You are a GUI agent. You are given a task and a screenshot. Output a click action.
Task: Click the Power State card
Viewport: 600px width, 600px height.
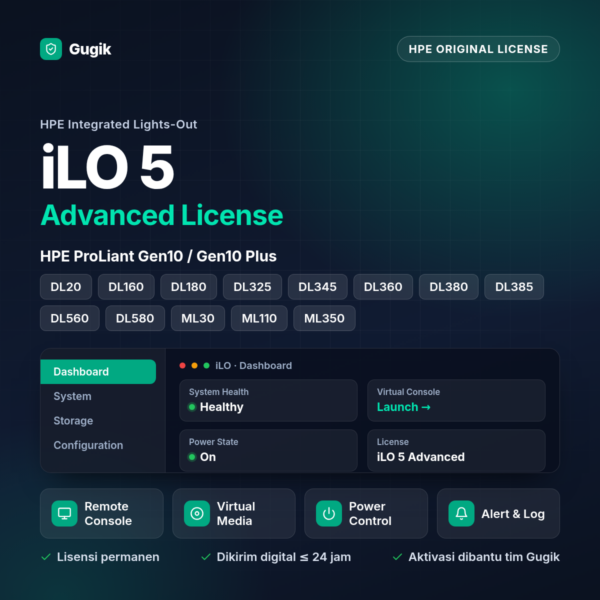pos(268,450)
